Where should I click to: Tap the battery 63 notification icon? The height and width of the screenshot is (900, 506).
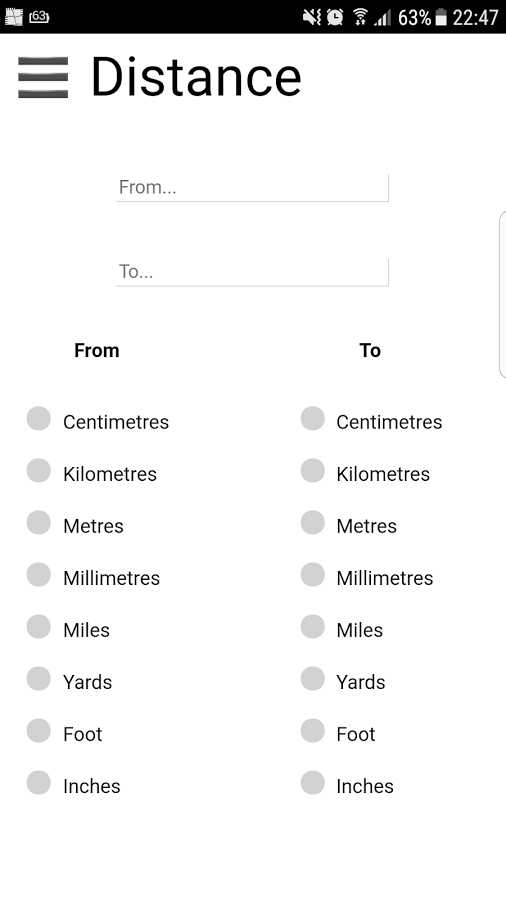pyautogui.click(x=39, y=17)
